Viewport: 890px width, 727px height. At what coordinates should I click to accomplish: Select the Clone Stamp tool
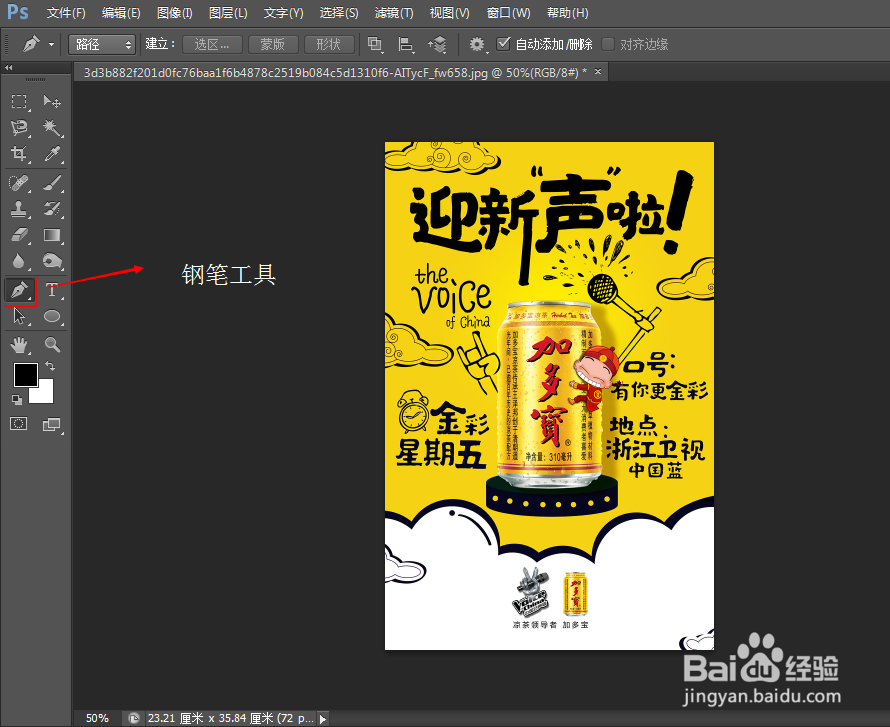click(x=19, y=209)
